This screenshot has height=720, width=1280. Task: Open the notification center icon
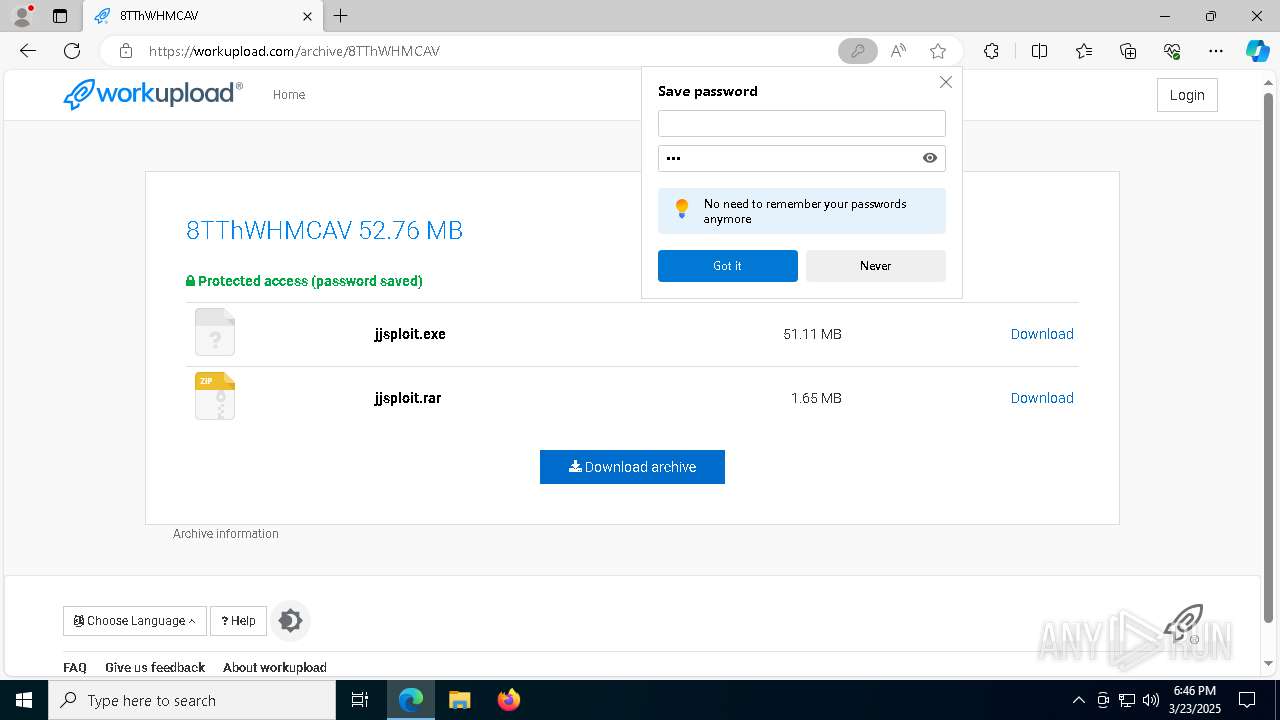[1247, 700]
